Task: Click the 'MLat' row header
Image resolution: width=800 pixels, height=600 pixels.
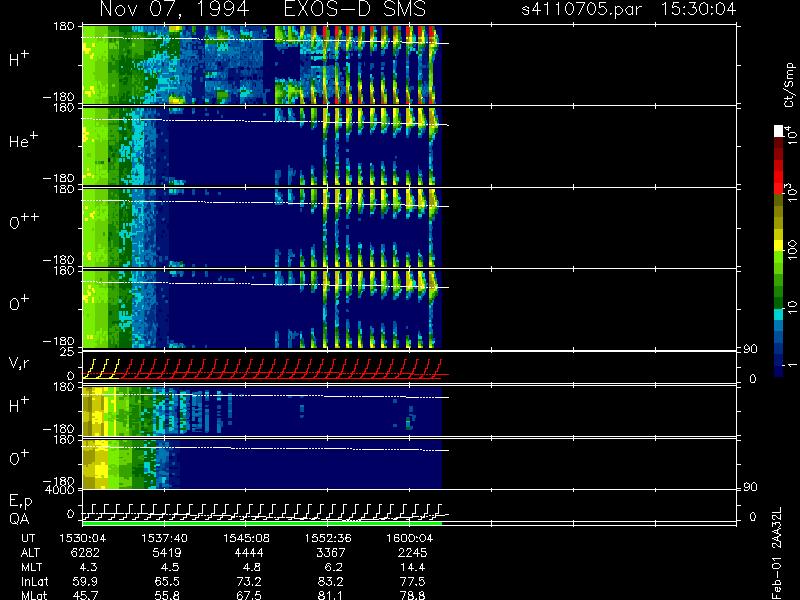Action: click(34, 595)
